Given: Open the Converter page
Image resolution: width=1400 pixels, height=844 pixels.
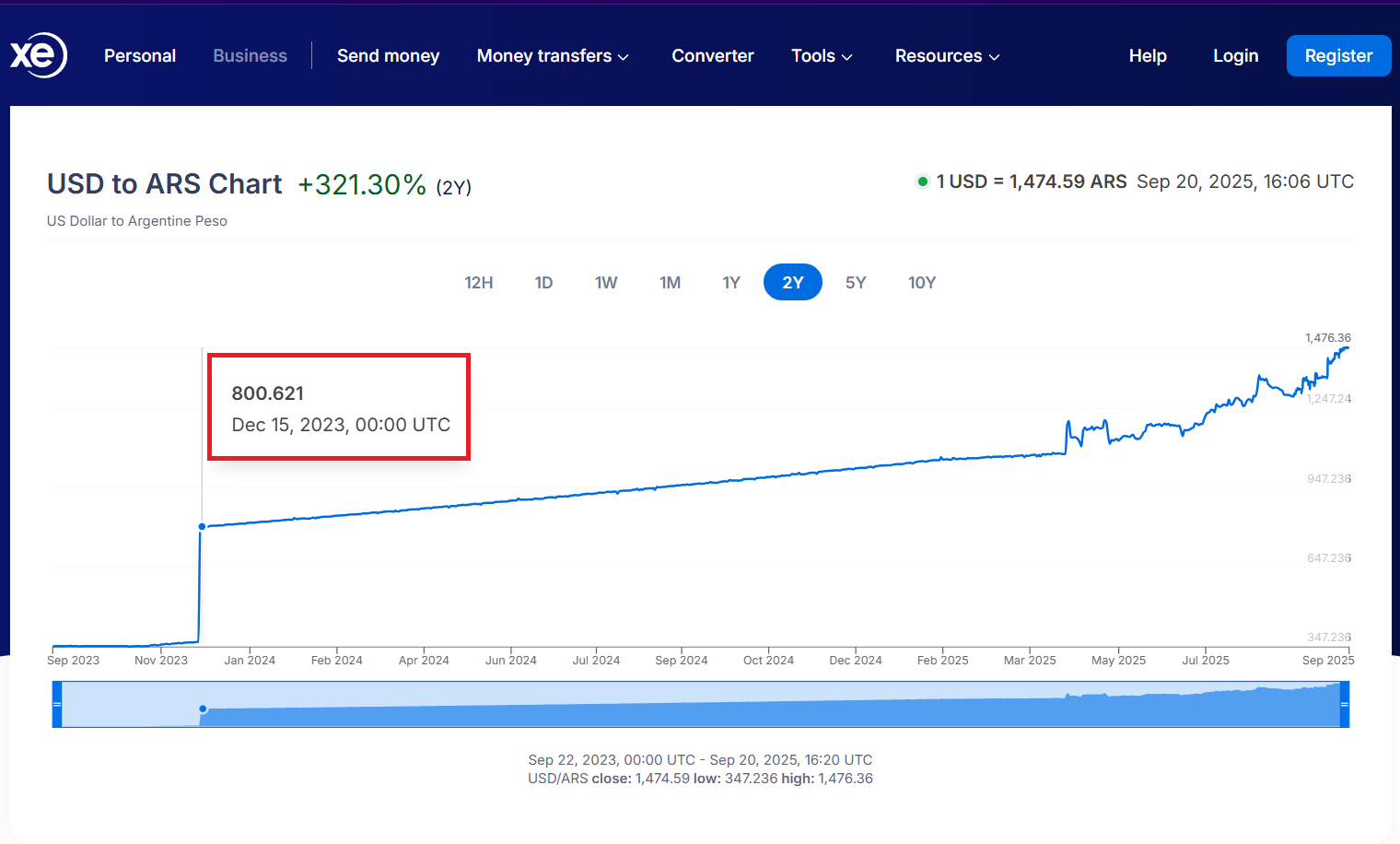Looking at the screenshot, I should [x=712, y=56].
